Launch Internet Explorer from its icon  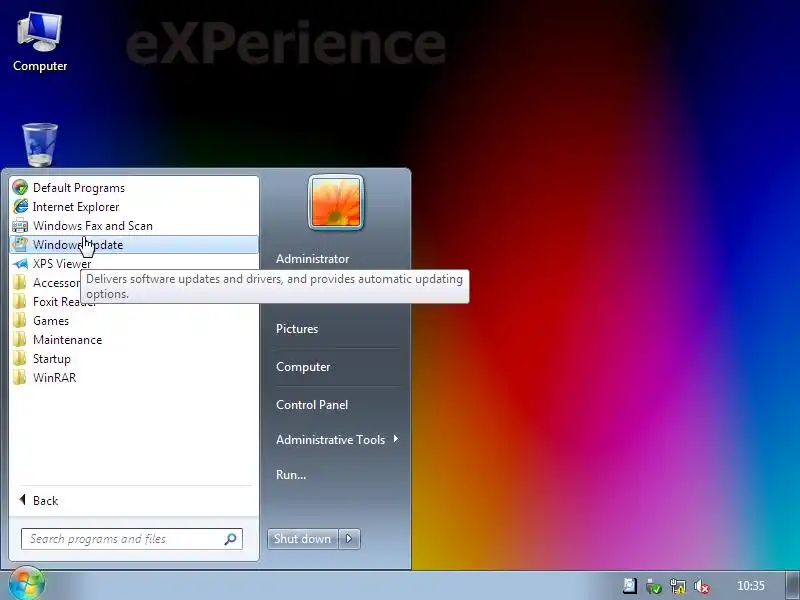point(20,207)
